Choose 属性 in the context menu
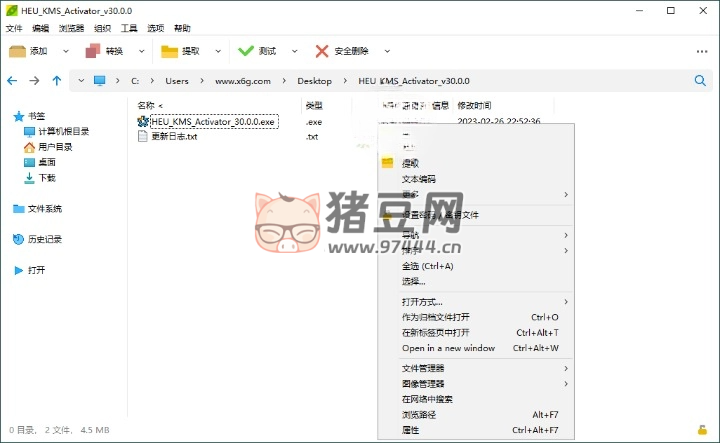 [411, 430]
